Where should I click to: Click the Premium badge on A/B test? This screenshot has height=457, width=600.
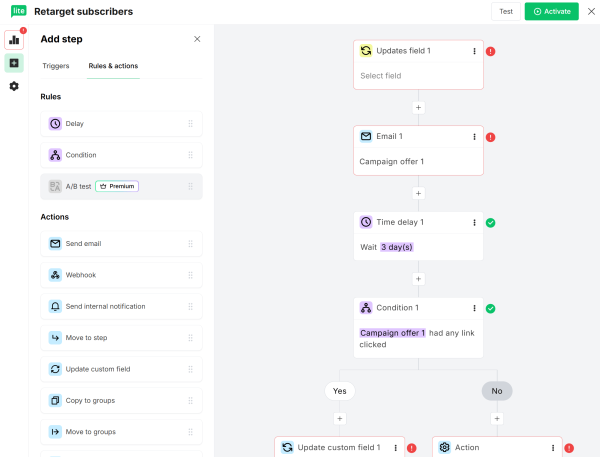pos(117,186)
